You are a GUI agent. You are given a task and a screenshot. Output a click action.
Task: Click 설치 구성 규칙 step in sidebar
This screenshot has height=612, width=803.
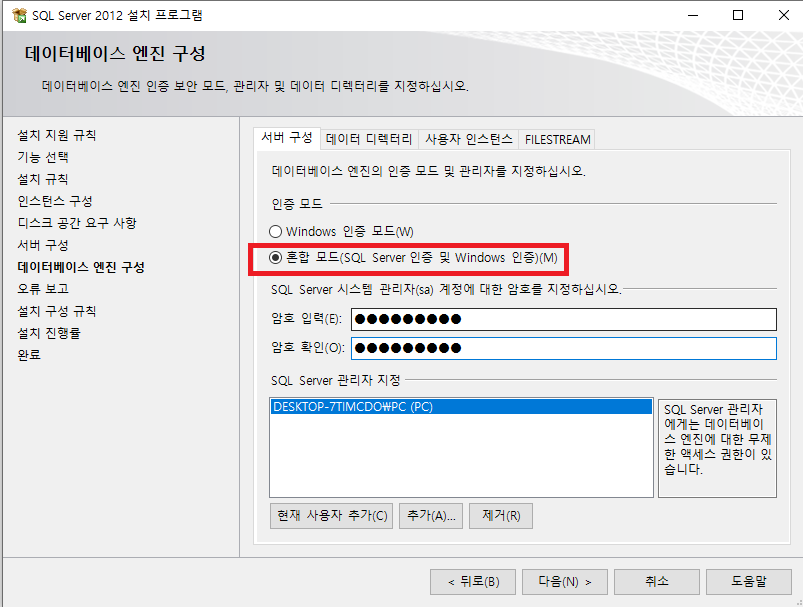tap(57, 311)
